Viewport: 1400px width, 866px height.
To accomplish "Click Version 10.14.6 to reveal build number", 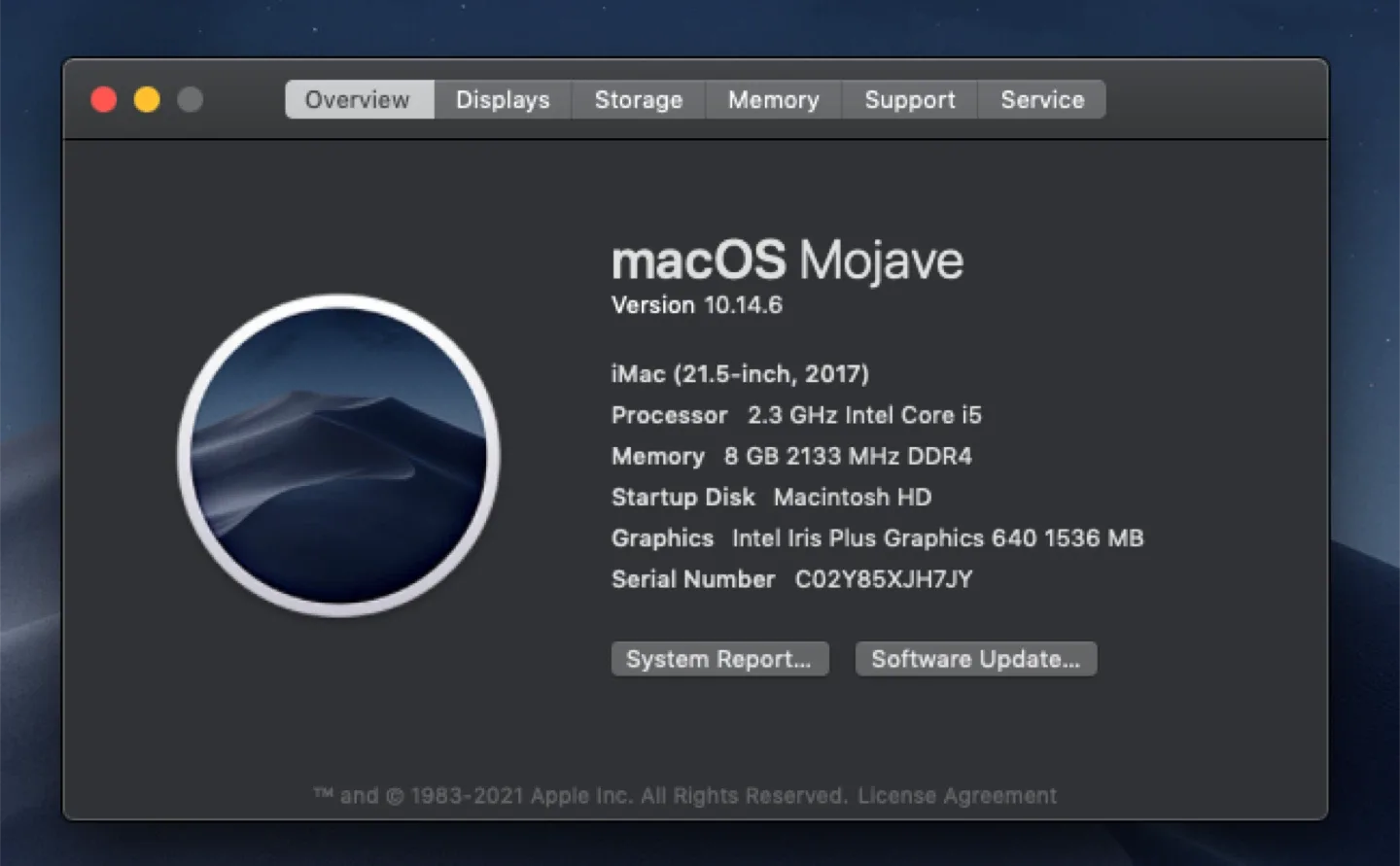I will (696, 304).
